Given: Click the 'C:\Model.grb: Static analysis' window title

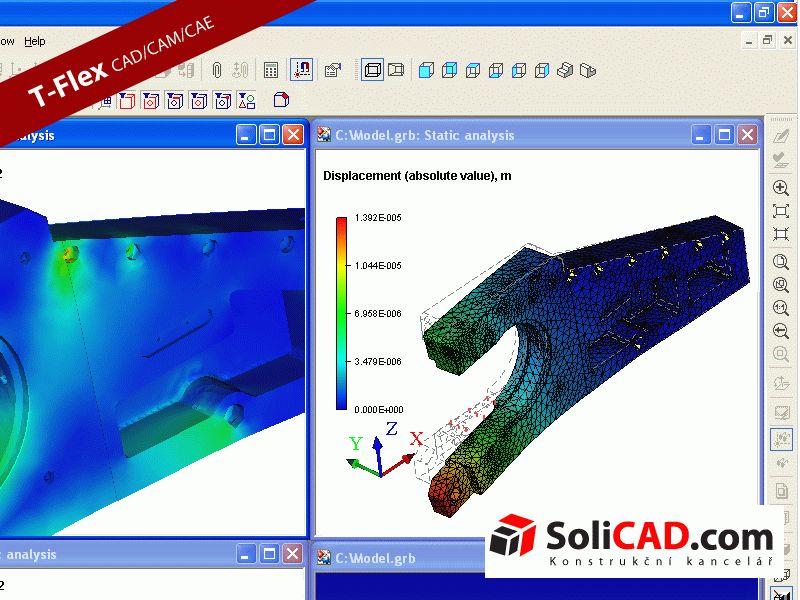Looking at the screenshot, I should (x=424, y=136).
